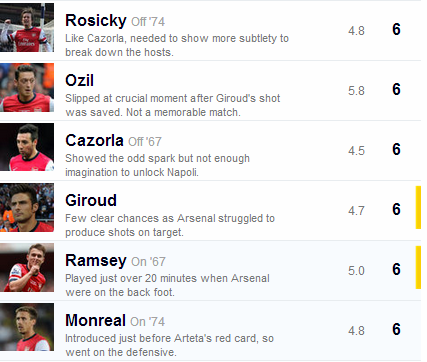Open the Rosicky name heading

(96, 21)
